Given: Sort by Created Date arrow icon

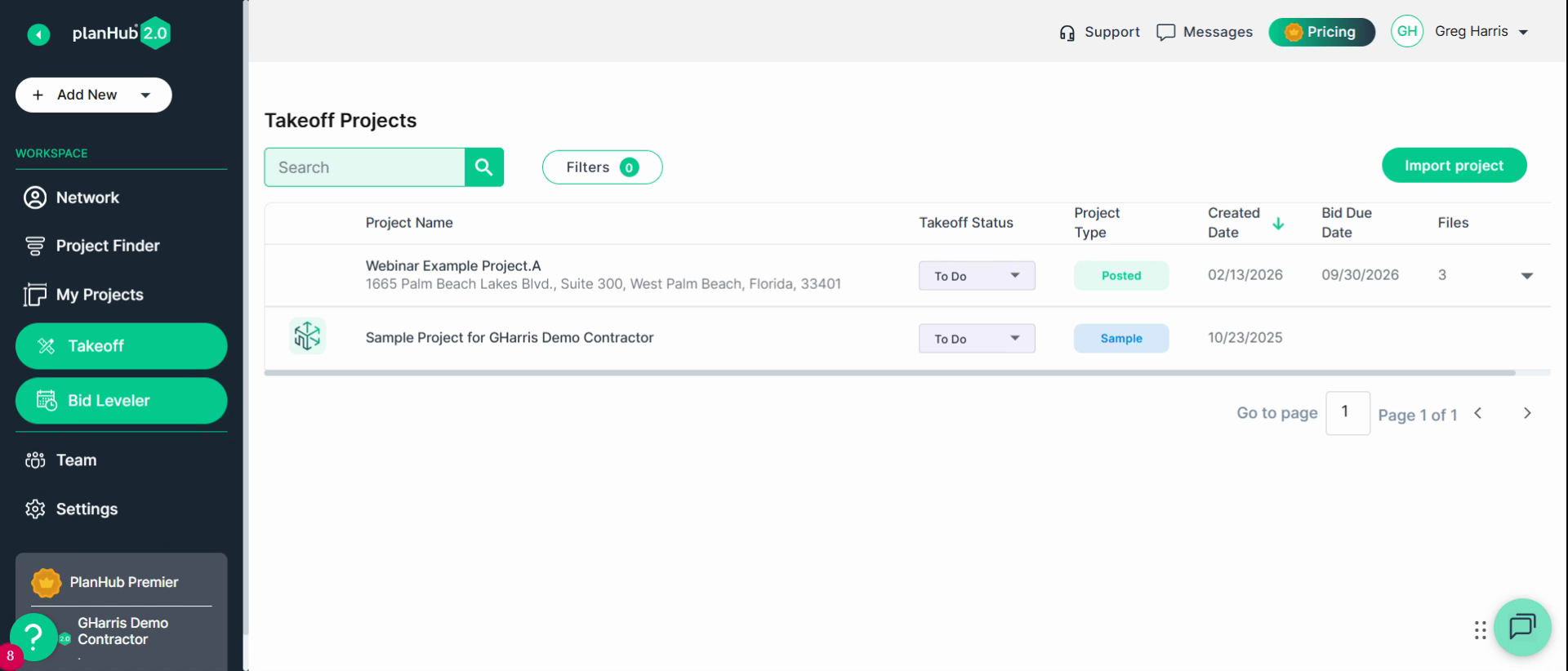Looking at the screenshot, I should (x=1278, y=223).
